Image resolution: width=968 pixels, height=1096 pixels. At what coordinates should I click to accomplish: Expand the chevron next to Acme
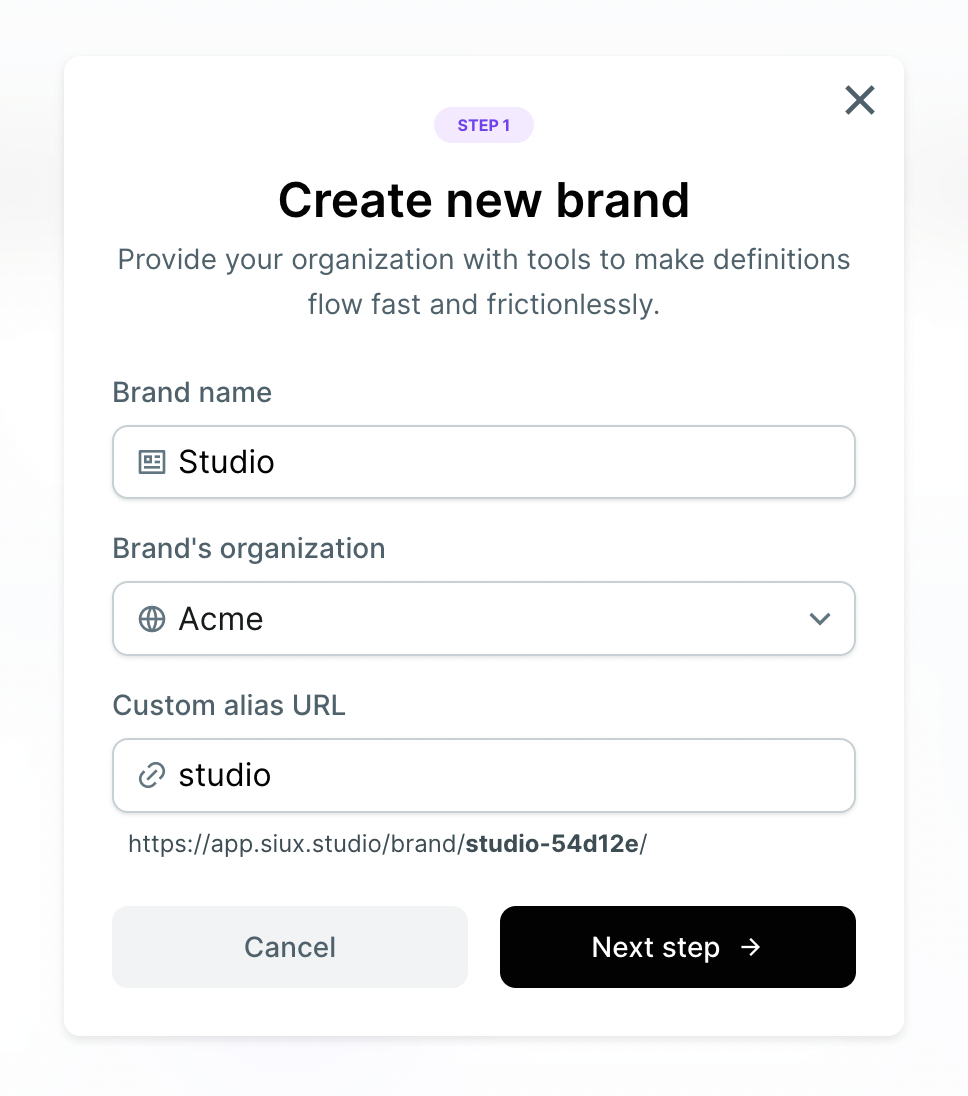[x=820, y=618]
